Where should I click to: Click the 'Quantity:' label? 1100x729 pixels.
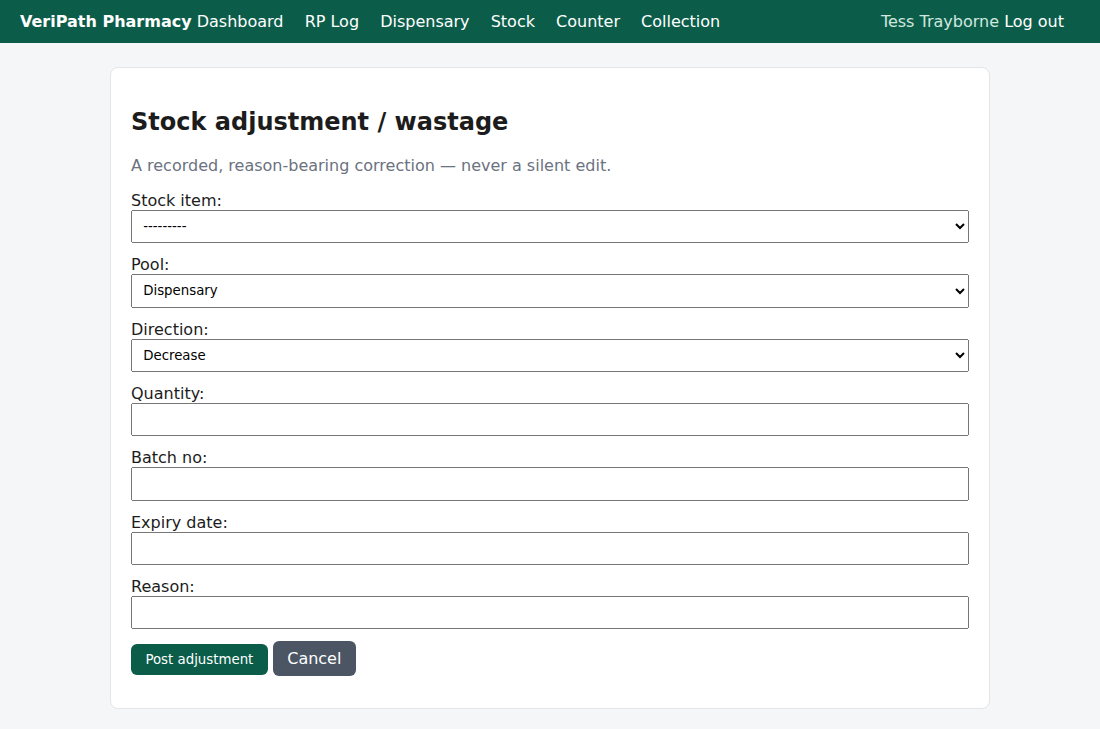click(168, 394)
